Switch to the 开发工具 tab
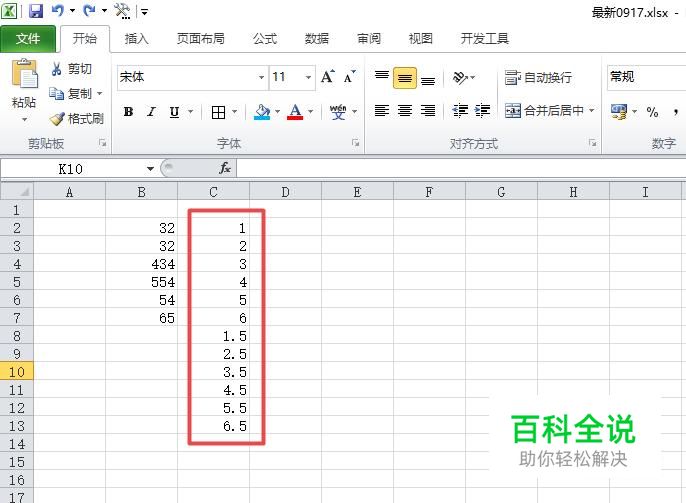This screenshot has width=686, height=503. pyautogui.click(x=484, y=39)
